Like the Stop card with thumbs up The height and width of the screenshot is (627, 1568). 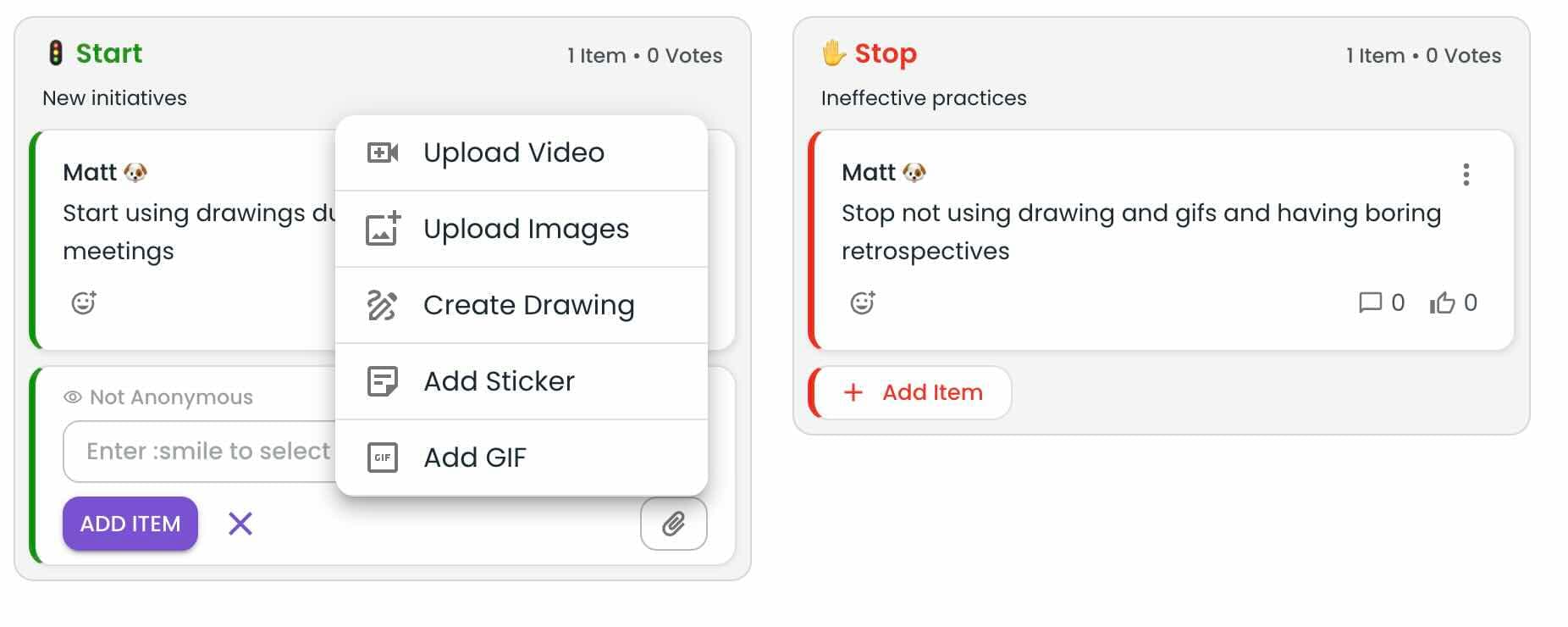pos(1443,302)
